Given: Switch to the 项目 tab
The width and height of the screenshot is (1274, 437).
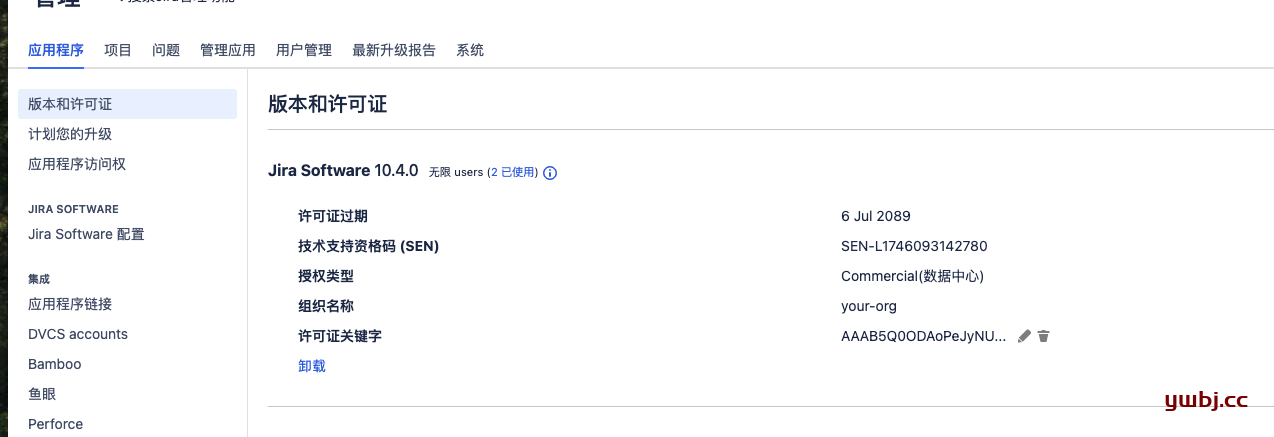Looking at the screenshot, I should coord(118,50).
